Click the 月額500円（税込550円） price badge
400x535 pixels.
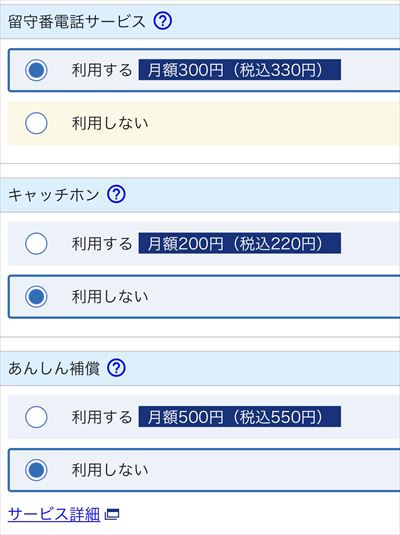pos(240,417)
